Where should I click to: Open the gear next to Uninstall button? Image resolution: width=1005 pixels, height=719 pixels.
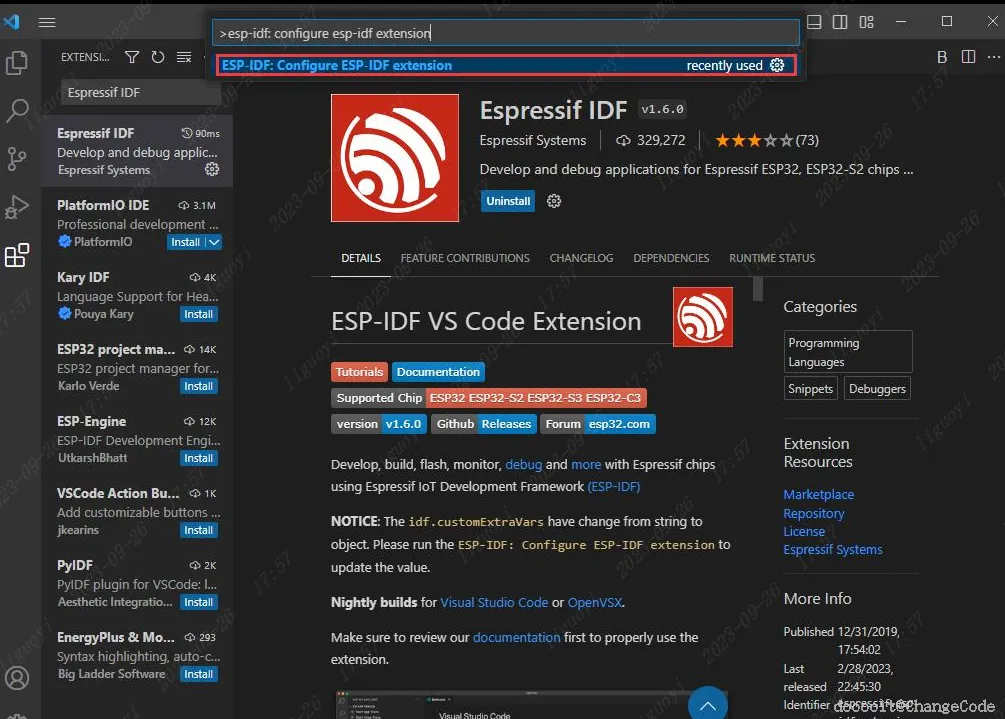pyautogui.click(x=554, y=201)
